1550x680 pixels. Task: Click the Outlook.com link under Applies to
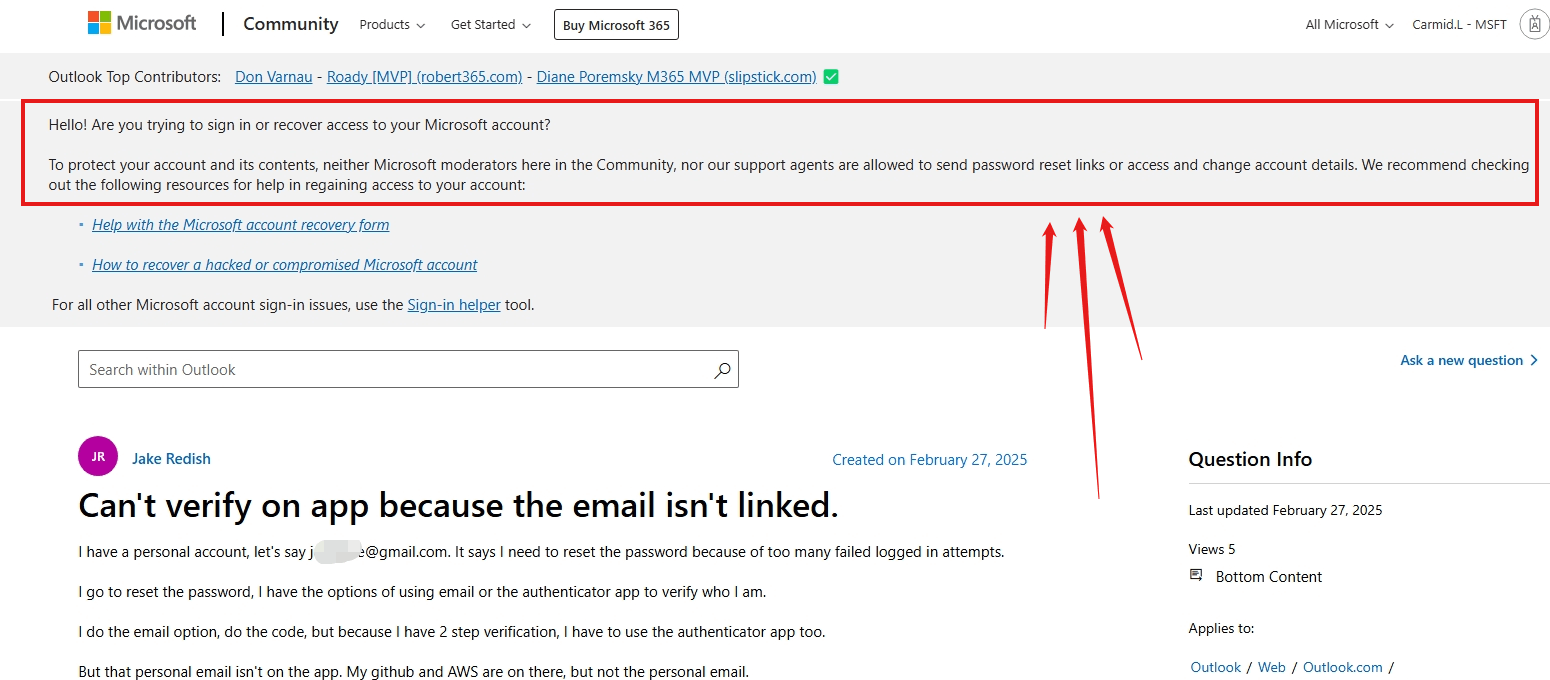point(1343,667)
